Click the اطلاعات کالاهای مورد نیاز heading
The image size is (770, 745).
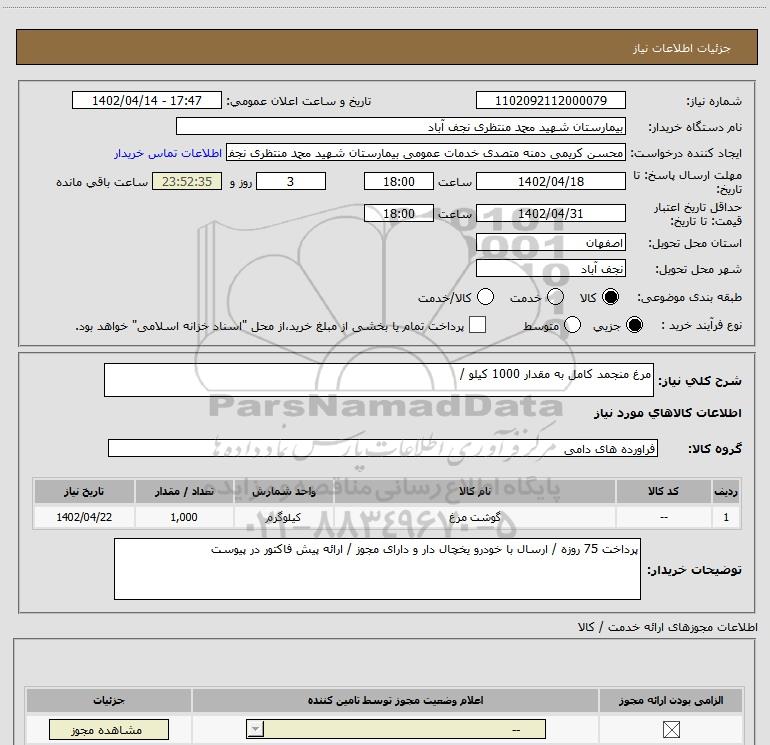(667, 413)
